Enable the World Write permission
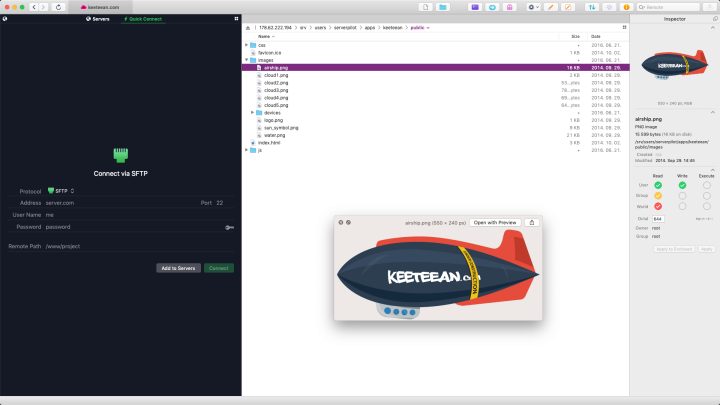 coord(682,207)
